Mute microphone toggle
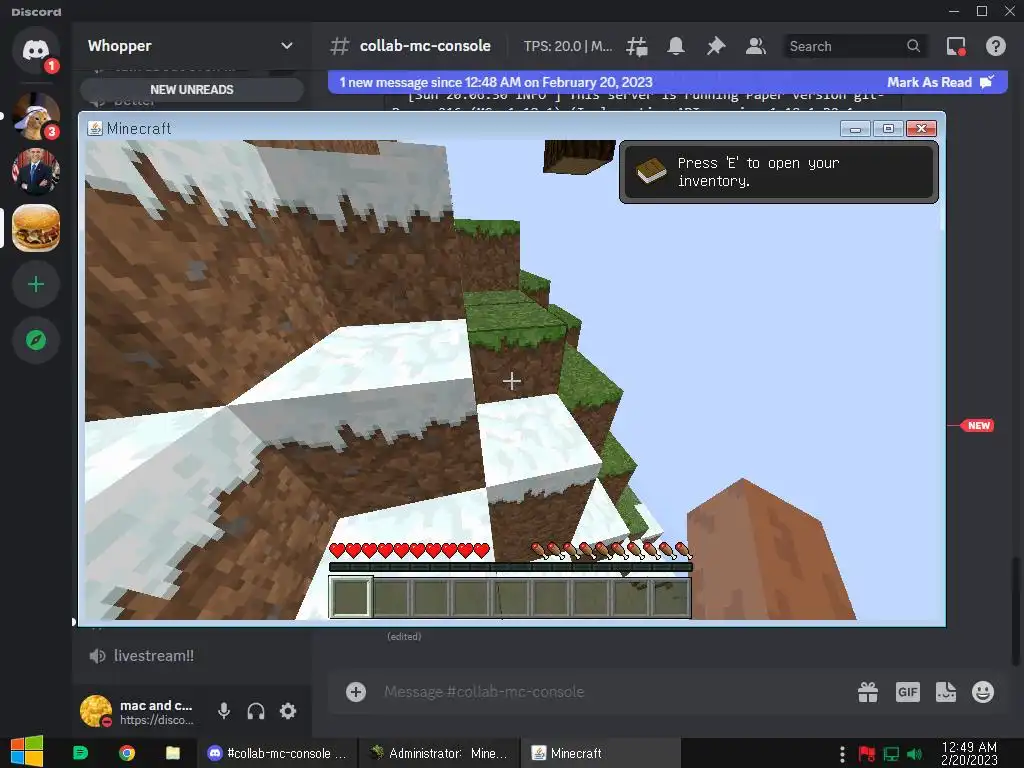The height and width of the screenshot is (768, 1024). [x=224, y=711]
